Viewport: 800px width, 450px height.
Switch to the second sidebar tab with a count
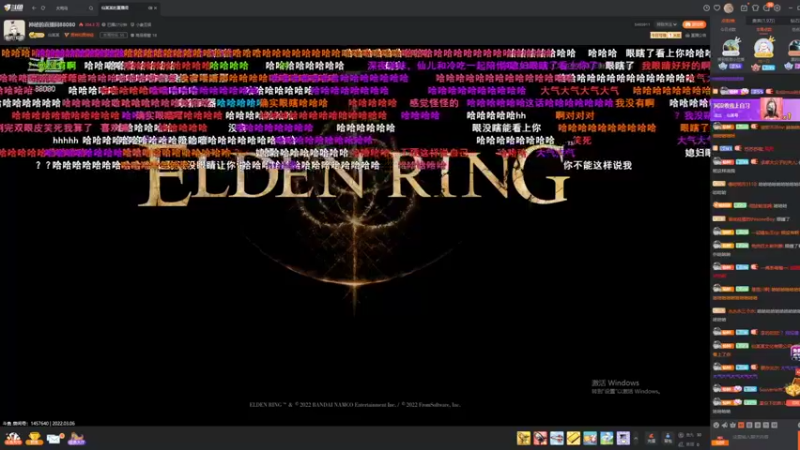tap(763, 21)
